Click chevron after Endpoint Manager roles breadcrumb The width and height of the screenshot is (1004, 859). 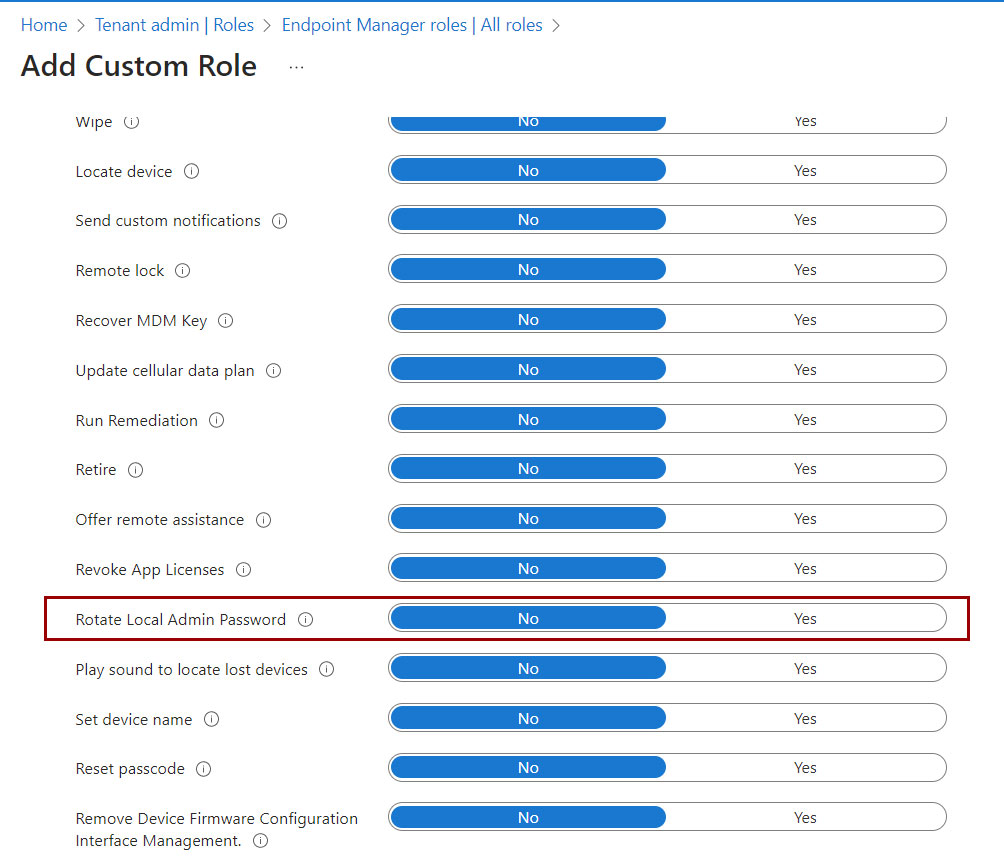pos(556,26)
